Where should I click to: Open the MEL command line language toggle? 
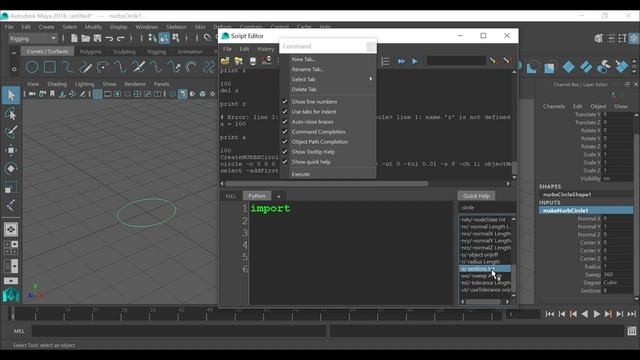19,331
